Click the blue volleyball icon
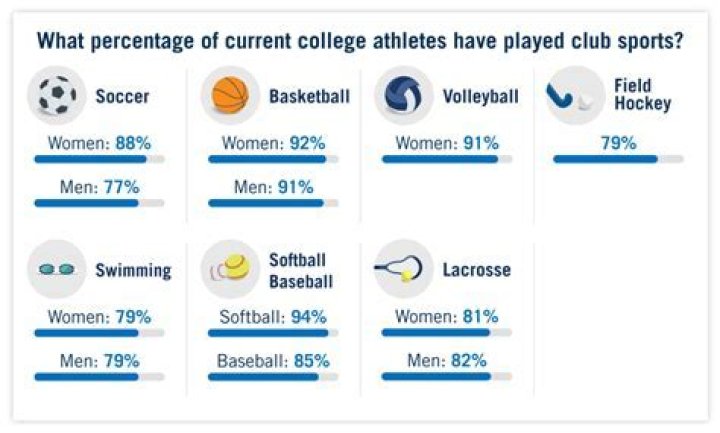This screenshot has height=433, width=720. pos(404,95)
